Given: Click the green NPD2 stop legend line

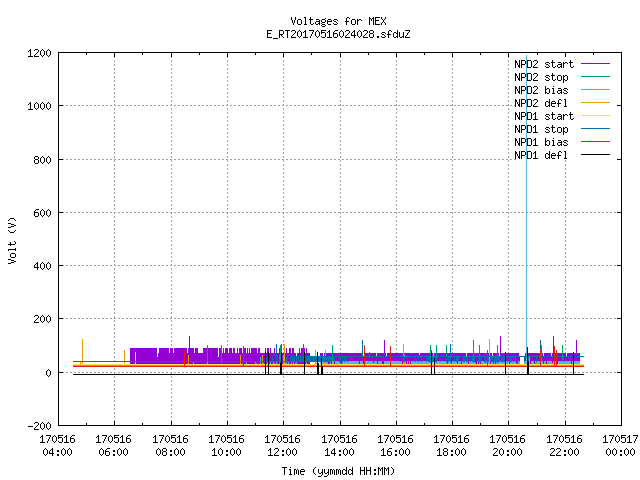Looking at the screenshot, I should 595,77.
